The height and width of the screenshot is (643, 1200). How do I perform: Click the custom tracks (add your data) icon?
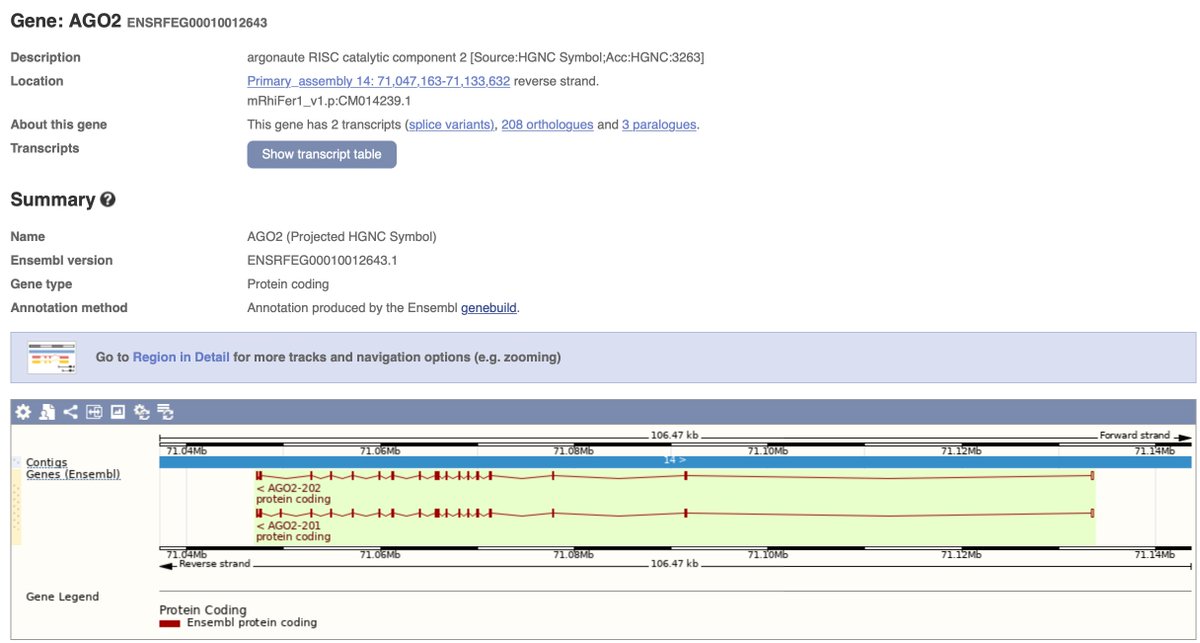[x=47, y=411]
